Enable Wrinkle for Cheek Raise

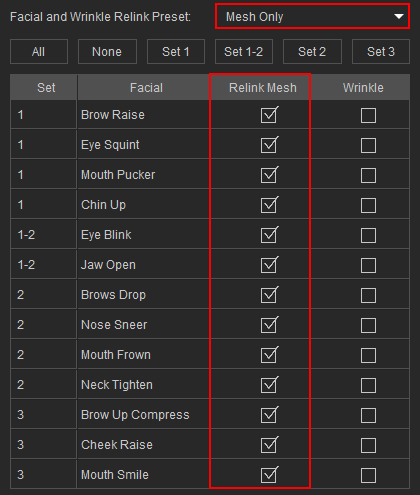[368, 445]
